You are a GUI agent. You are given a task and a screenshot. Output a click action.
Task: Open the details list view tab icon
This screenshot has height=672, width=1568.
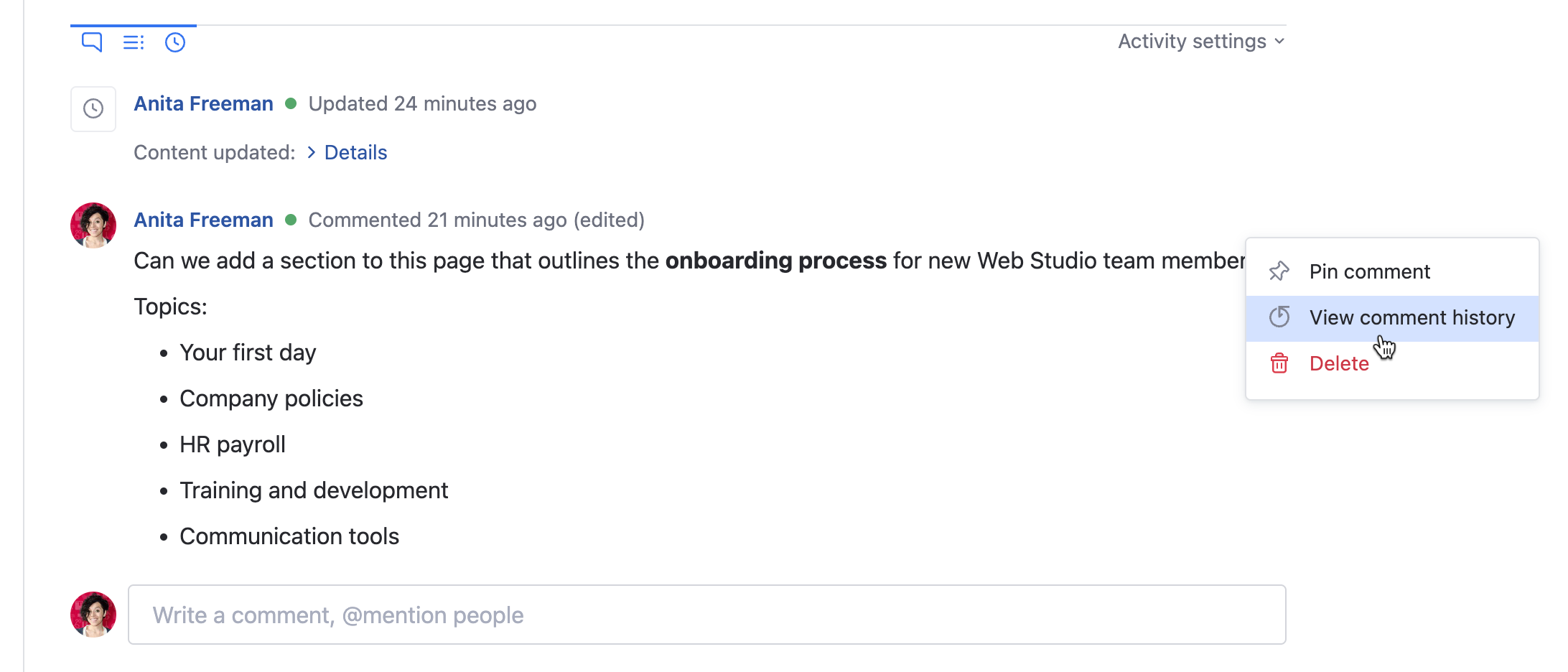coord(134,42)
